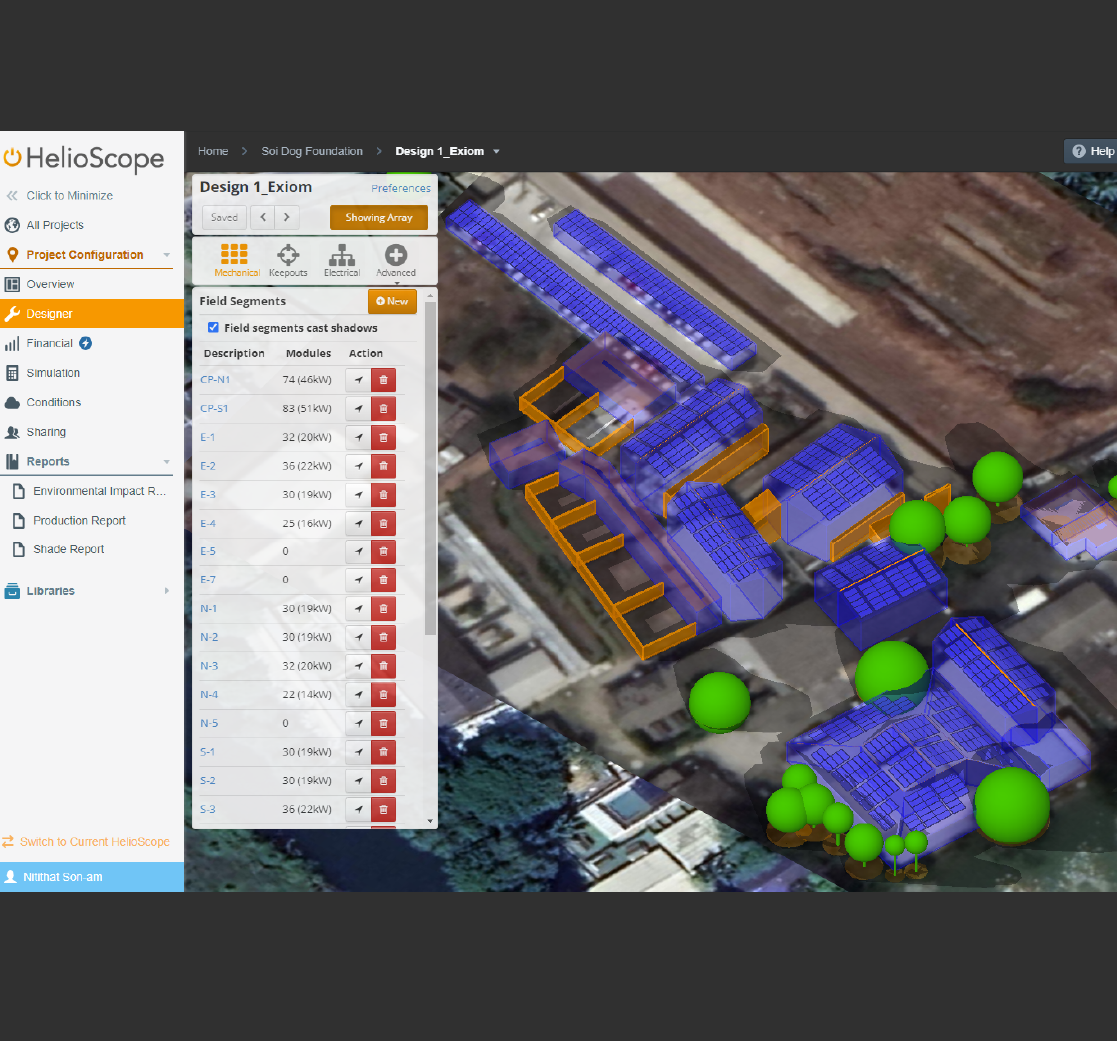Toggle Field segments cast shadows checkbox
This screenshot has height=1041, width=1117.
213,328
